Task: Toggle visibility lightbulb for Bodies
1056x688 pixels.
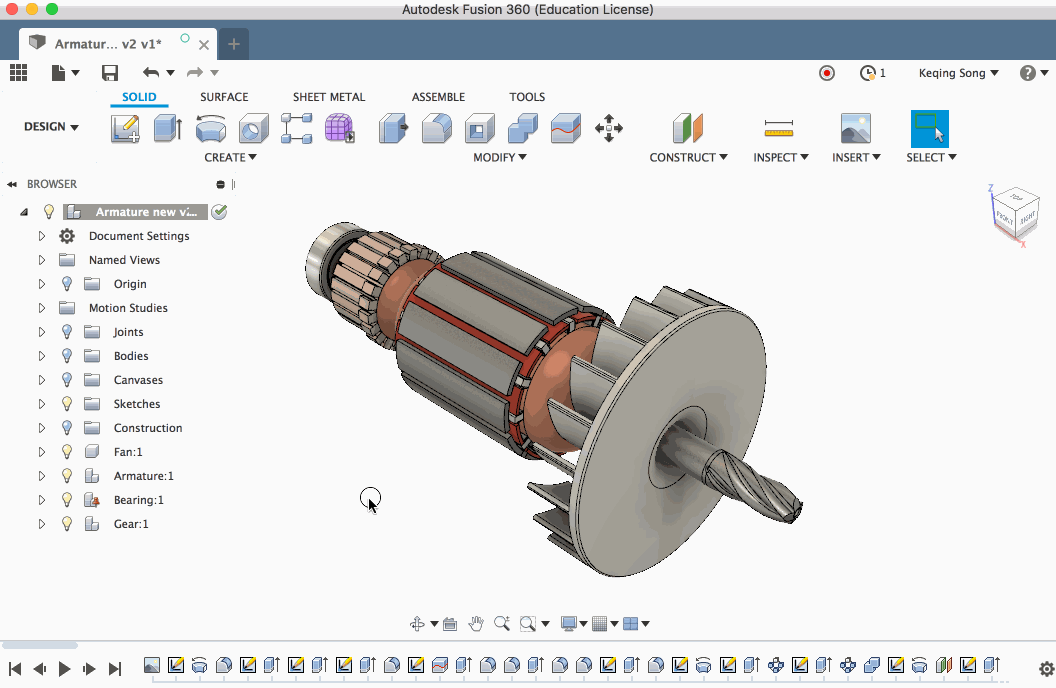Action: 67,356
